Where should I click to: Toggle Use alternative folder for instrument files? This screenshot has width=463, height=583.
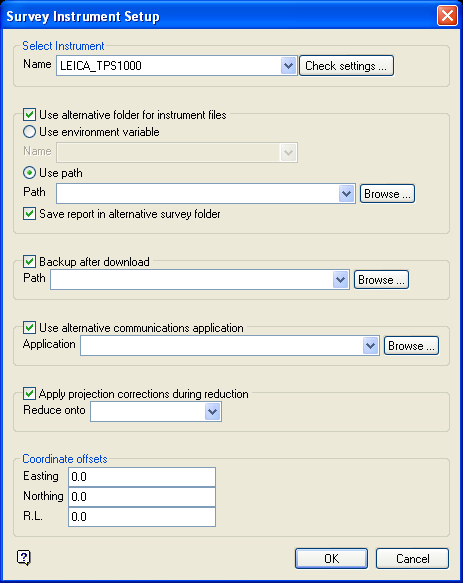(29, 115)
